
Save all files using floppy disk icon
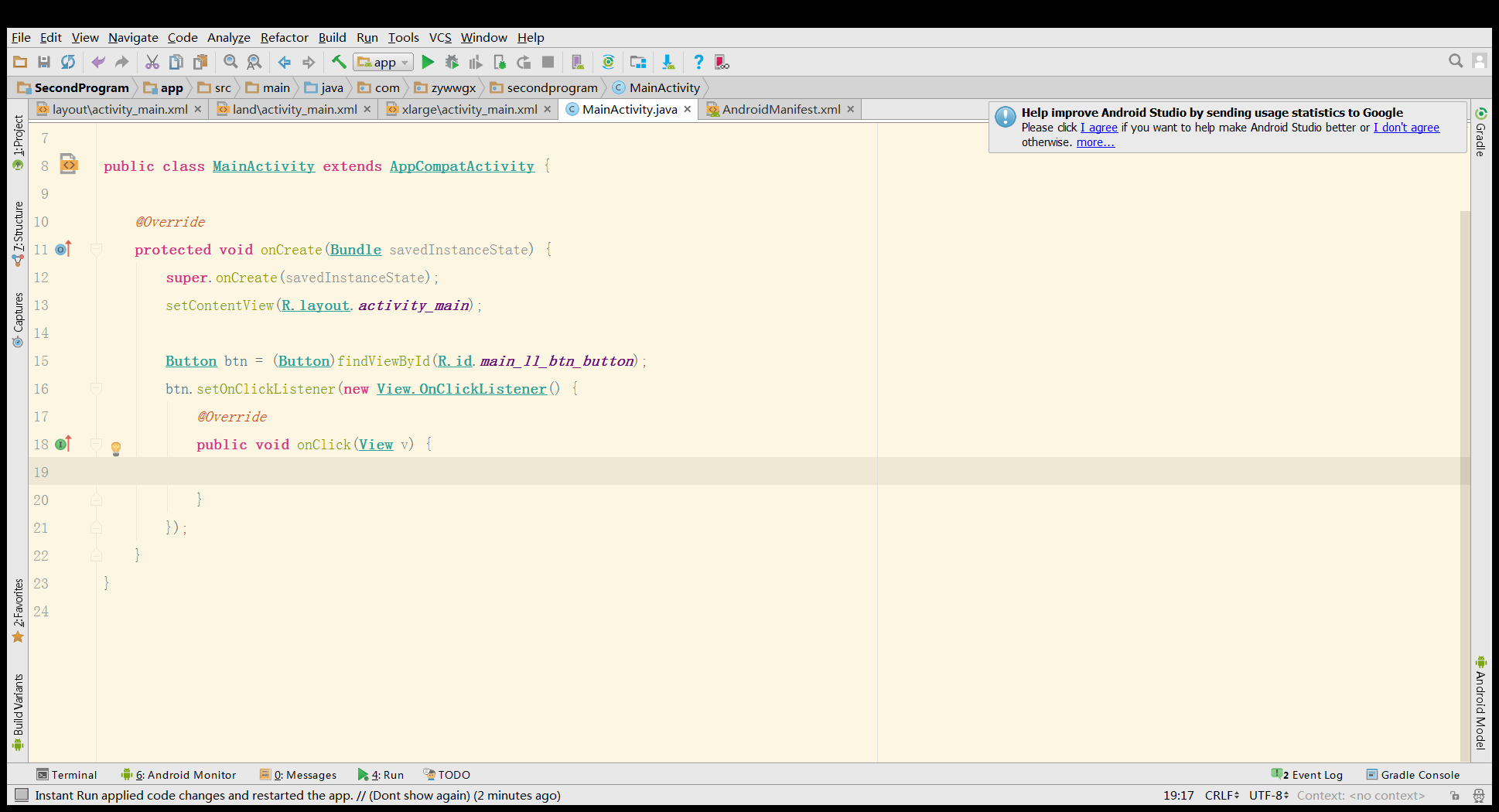click(44, 63)
